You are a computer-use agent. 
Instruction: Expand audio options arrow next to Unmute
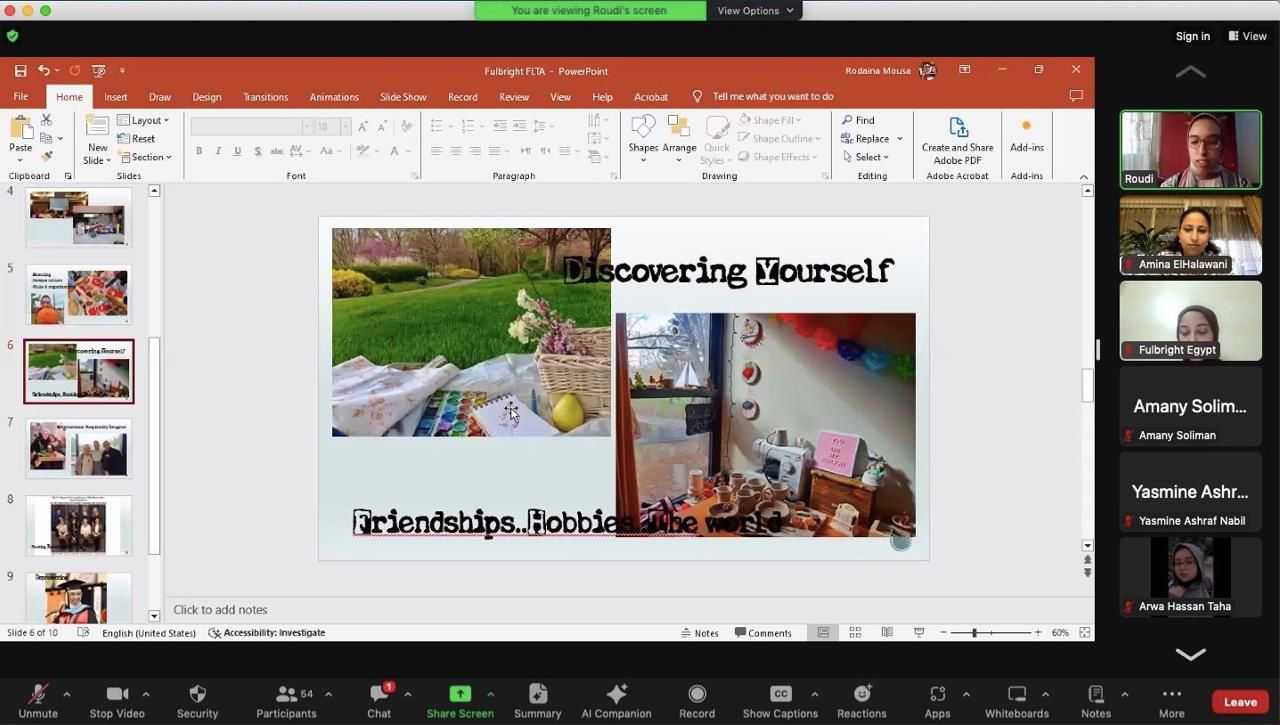tap(67, 694)
